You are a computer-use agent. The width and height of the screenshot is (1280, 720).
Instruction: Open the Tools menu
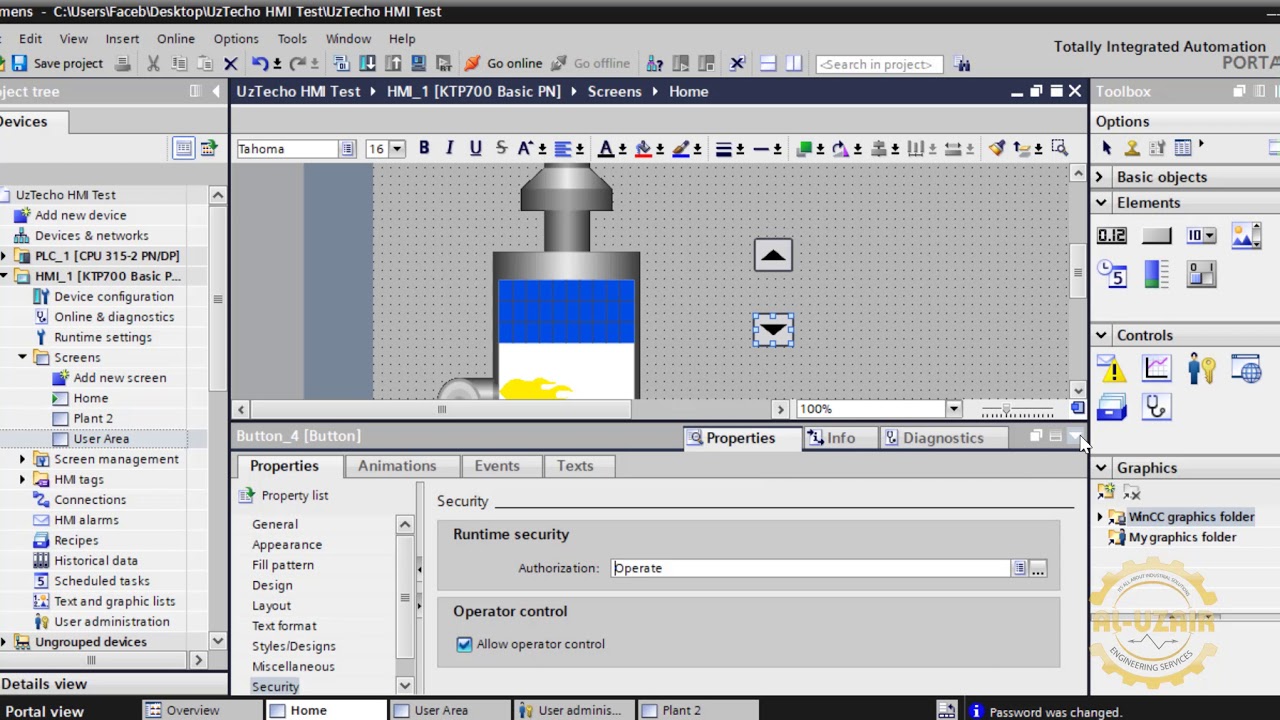pyautogui.click(x=292, y=39)
